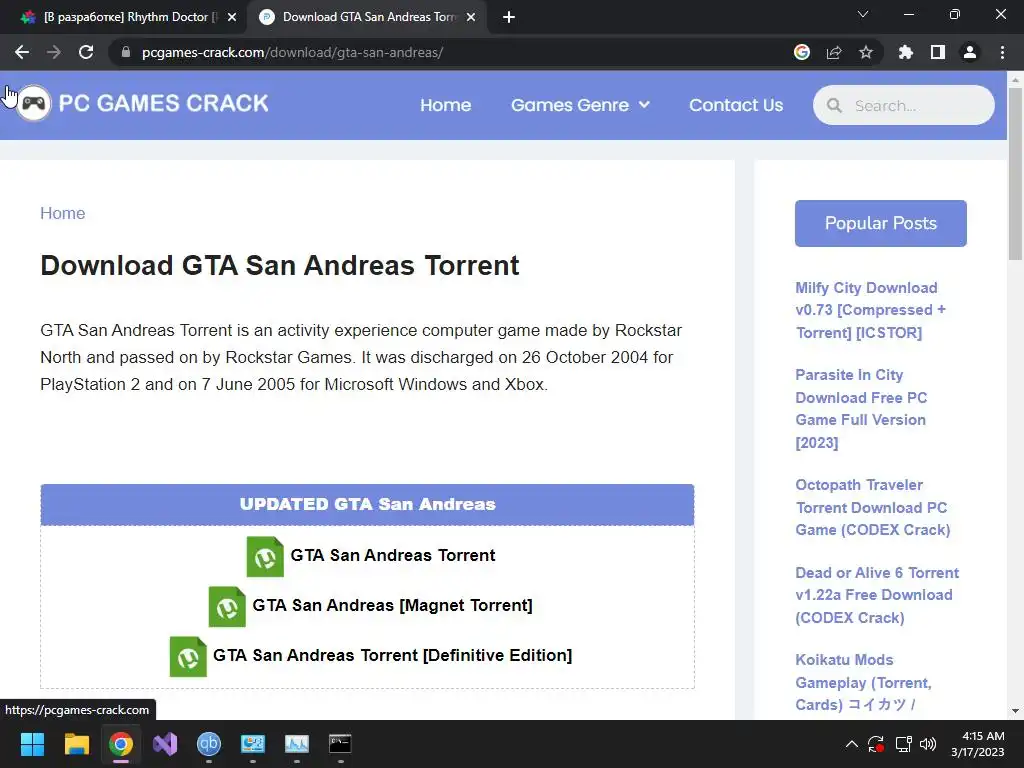Show hidden system tray icons
The image size is (1024, 768).
(852, 744)
